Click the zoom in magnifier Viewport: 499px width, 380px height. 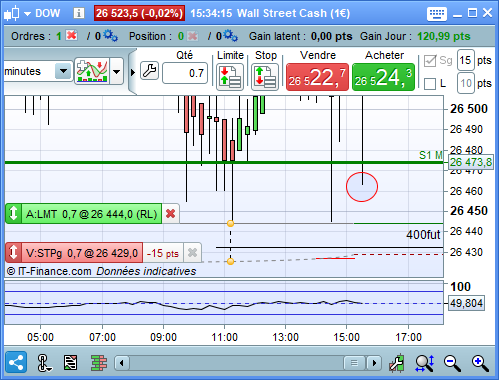(x=480, y=363)
